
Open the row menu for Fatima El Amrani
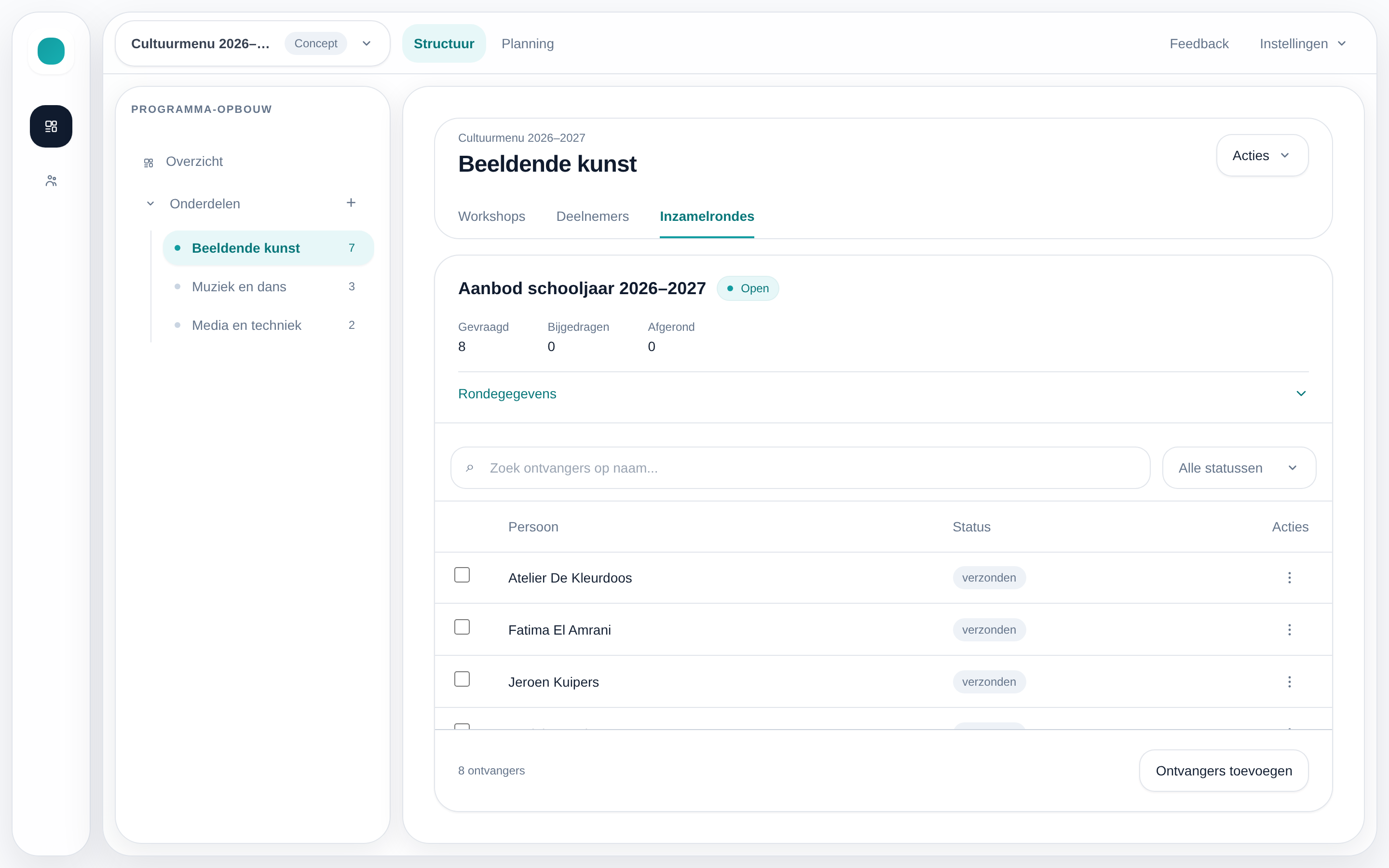click(x=1289, y=630)
